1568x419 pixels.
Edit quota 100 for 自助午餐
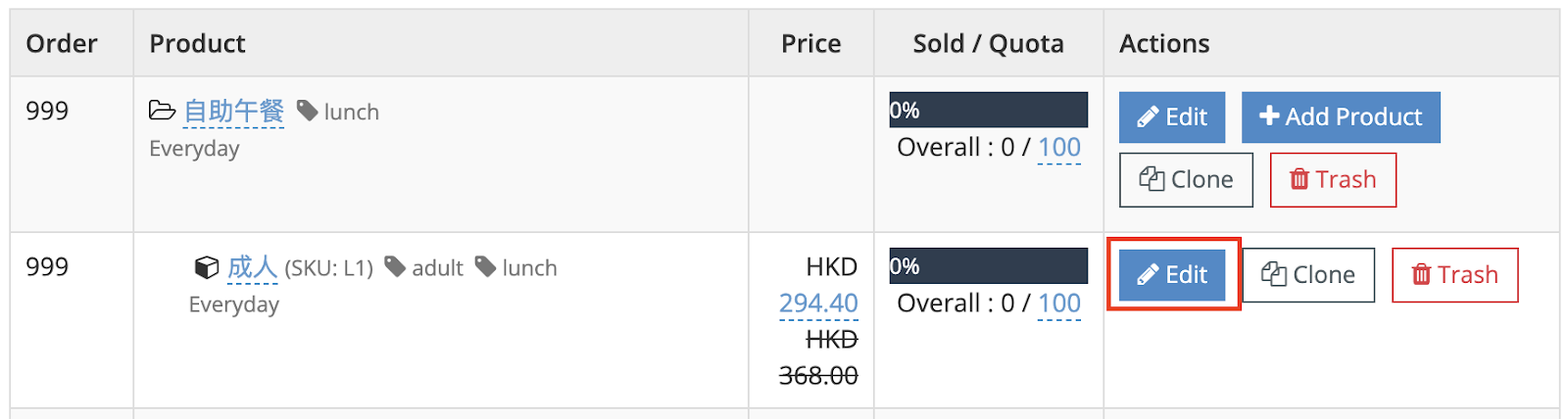[x=1059, y=148]
